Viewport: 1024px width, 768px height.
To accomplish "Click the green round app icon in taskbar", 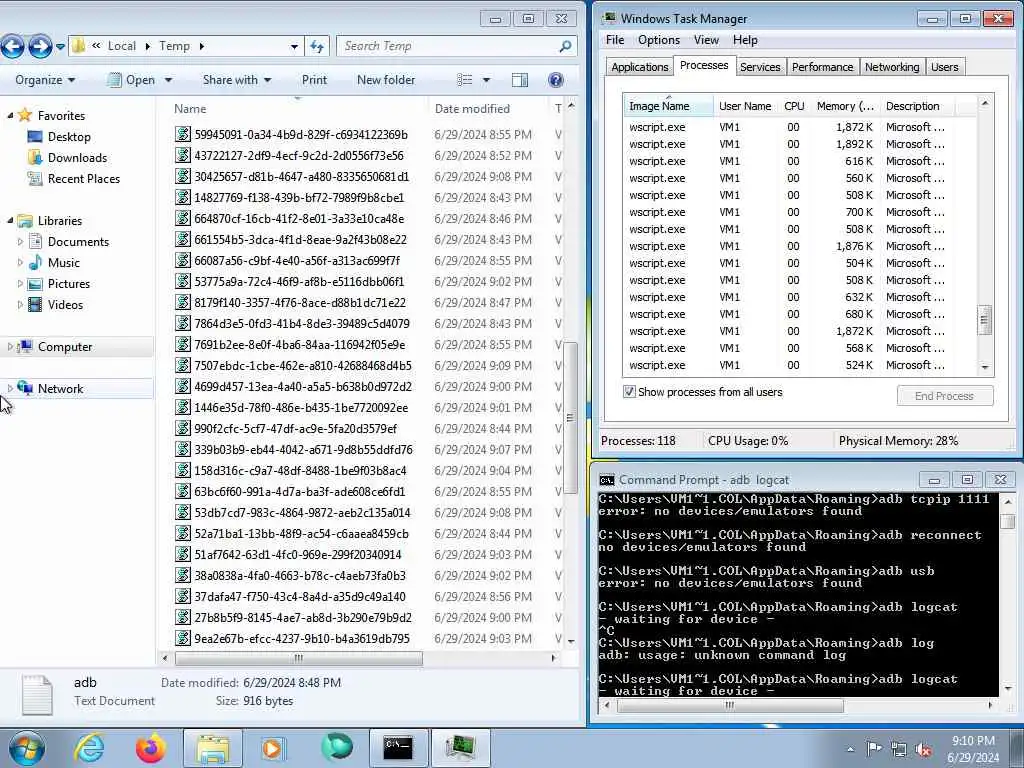I will 337,747.
